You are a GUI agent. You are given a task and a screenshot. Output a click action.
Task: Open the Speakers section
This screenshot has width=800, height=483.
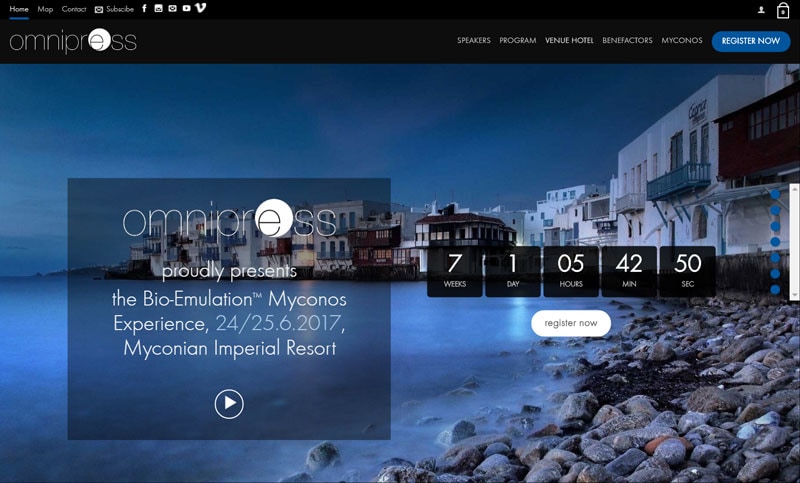coord(473,40)
